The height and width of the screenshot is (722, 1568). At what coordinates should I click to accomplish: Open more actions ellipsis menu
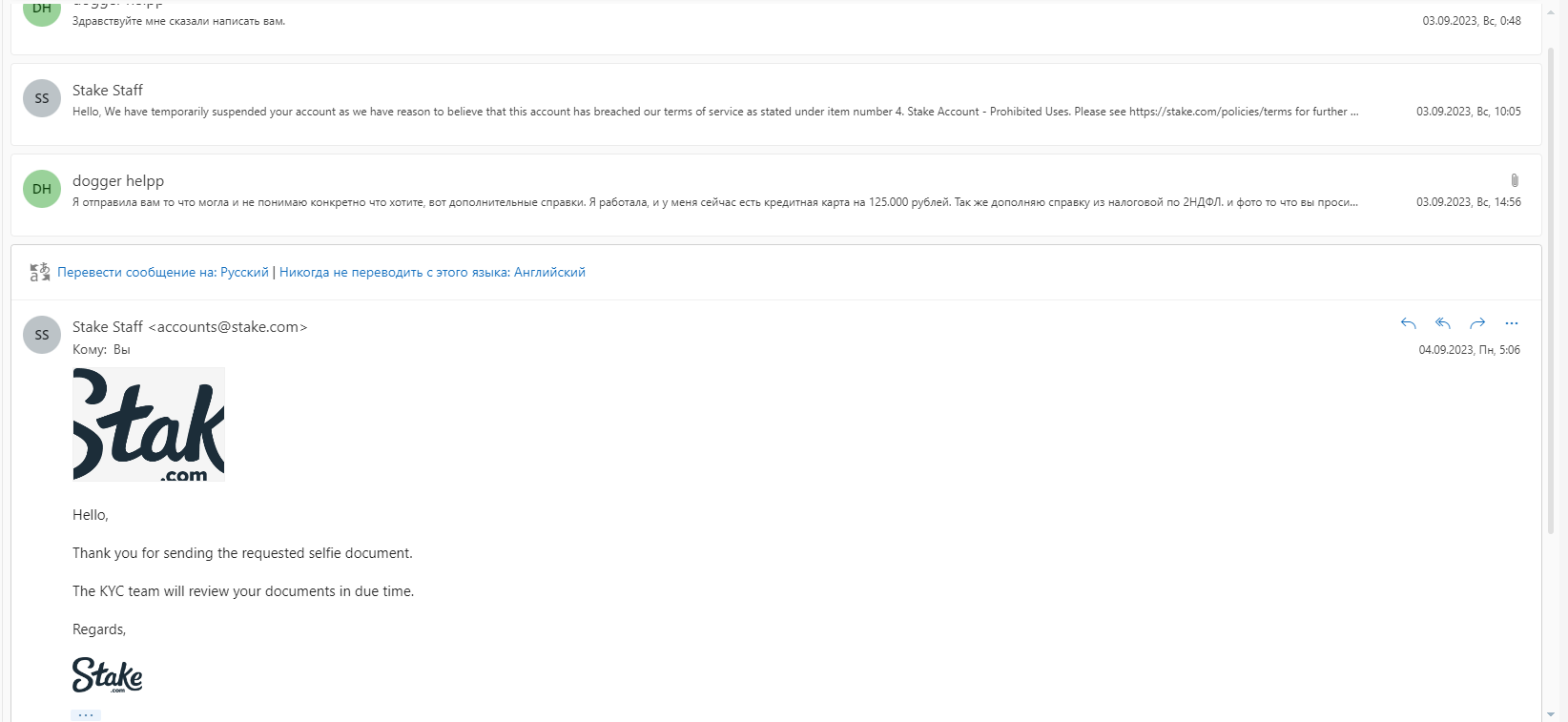pyautogui.click(x=1512, y=323)
